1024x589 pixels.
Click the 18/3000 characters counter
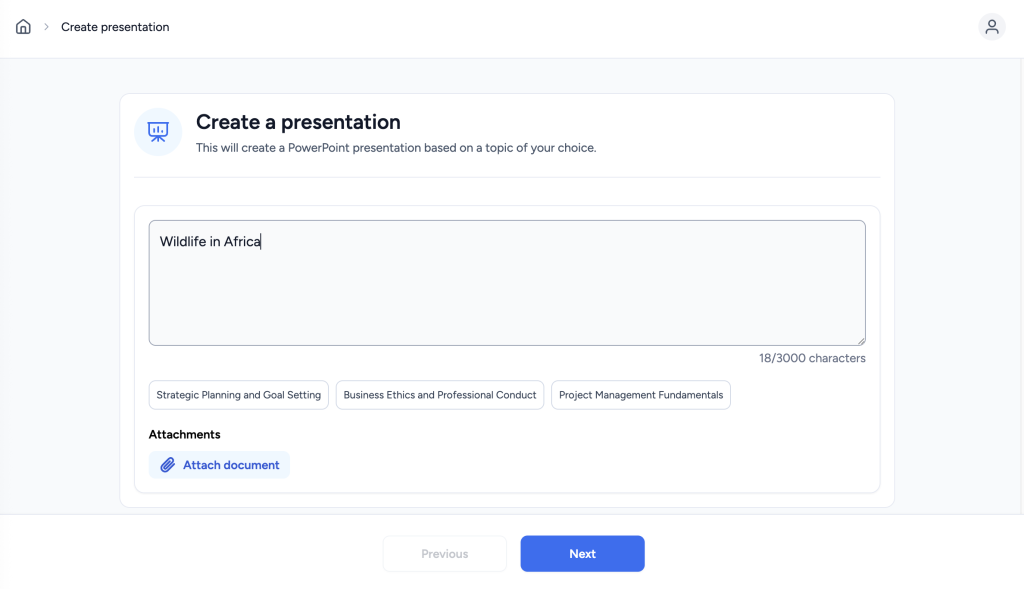click(812, 358)
